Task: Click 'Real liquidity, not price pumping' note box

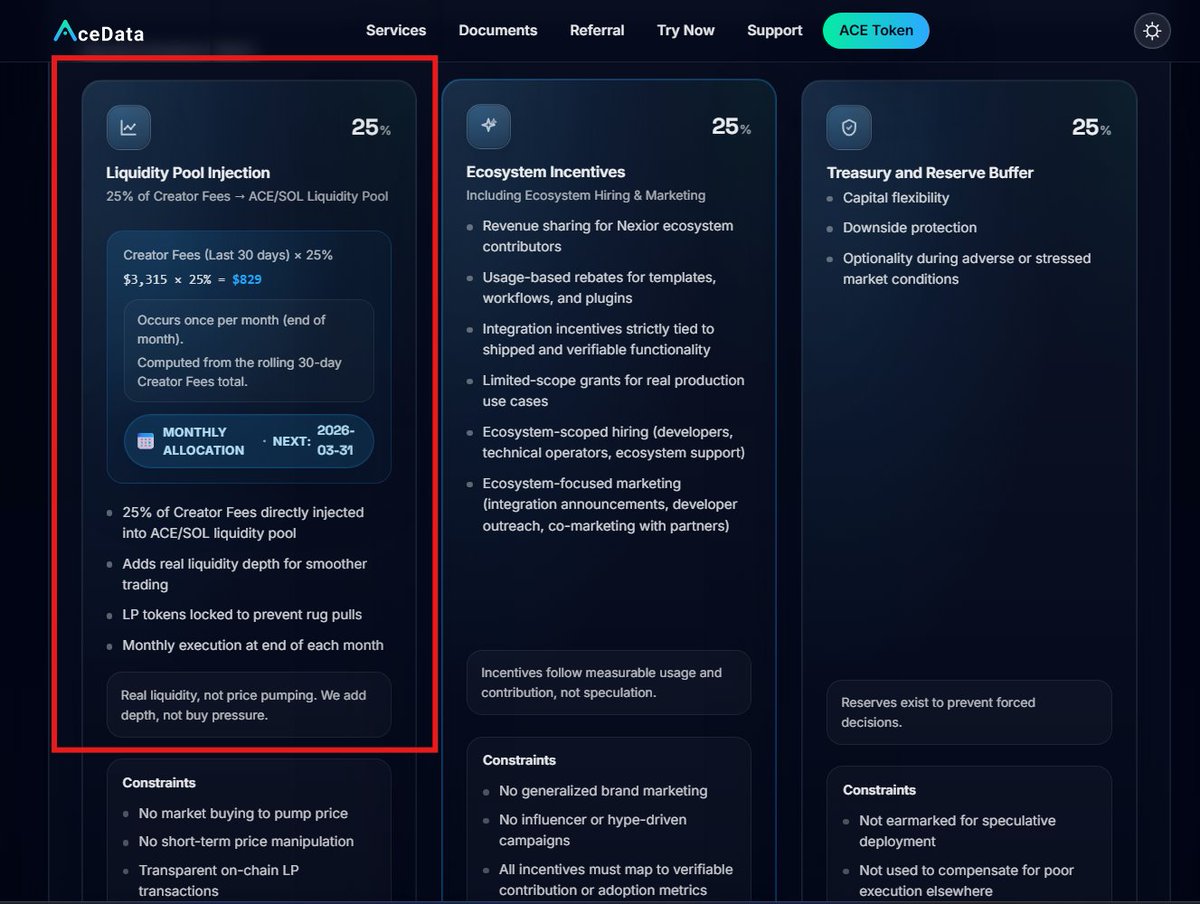Action: point(249,705)
